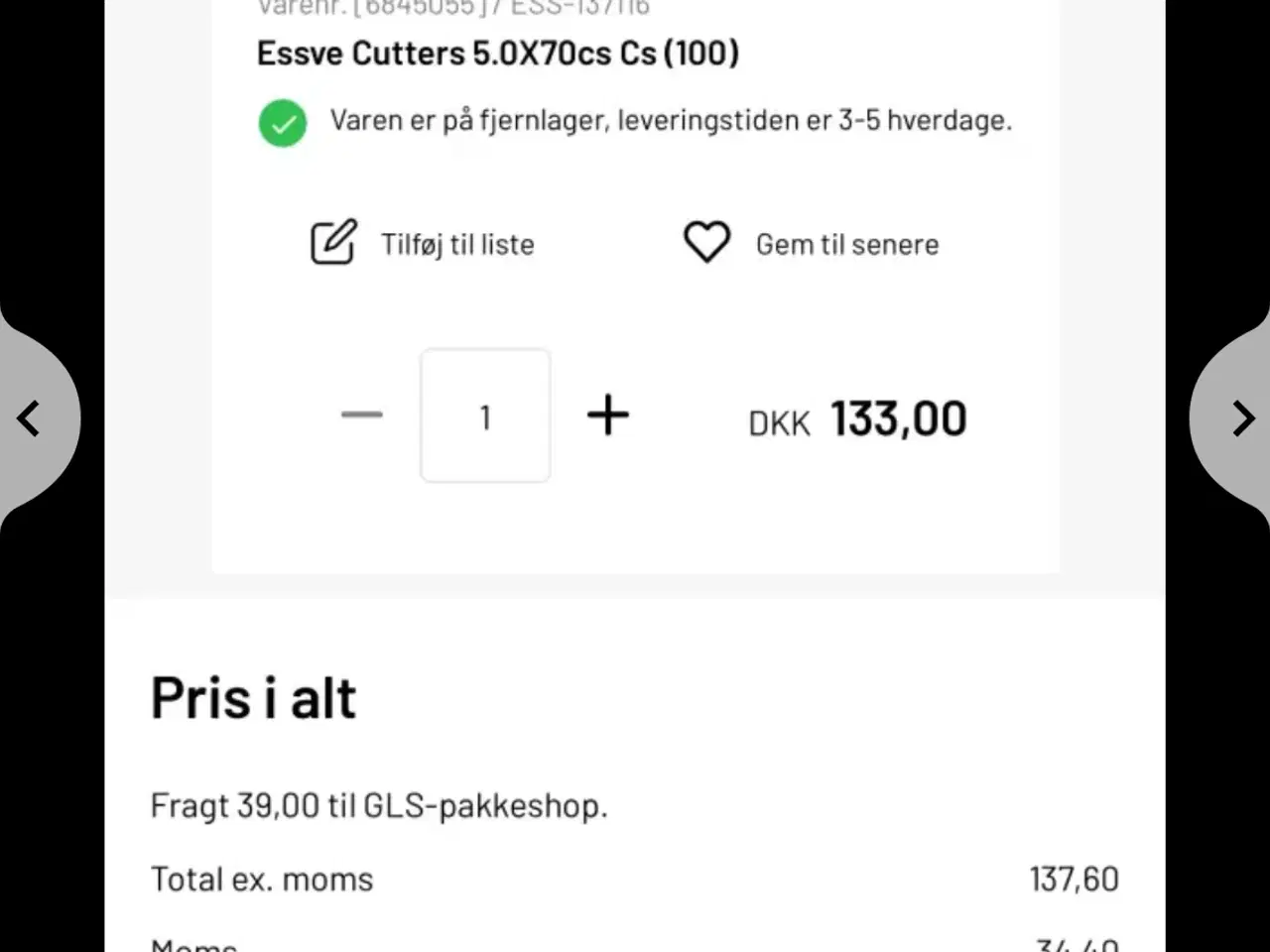Viewport: 1270px width, 952px height.
Task: Click 'Gem til senere' to save the item
Action: (x=846, y=244)
